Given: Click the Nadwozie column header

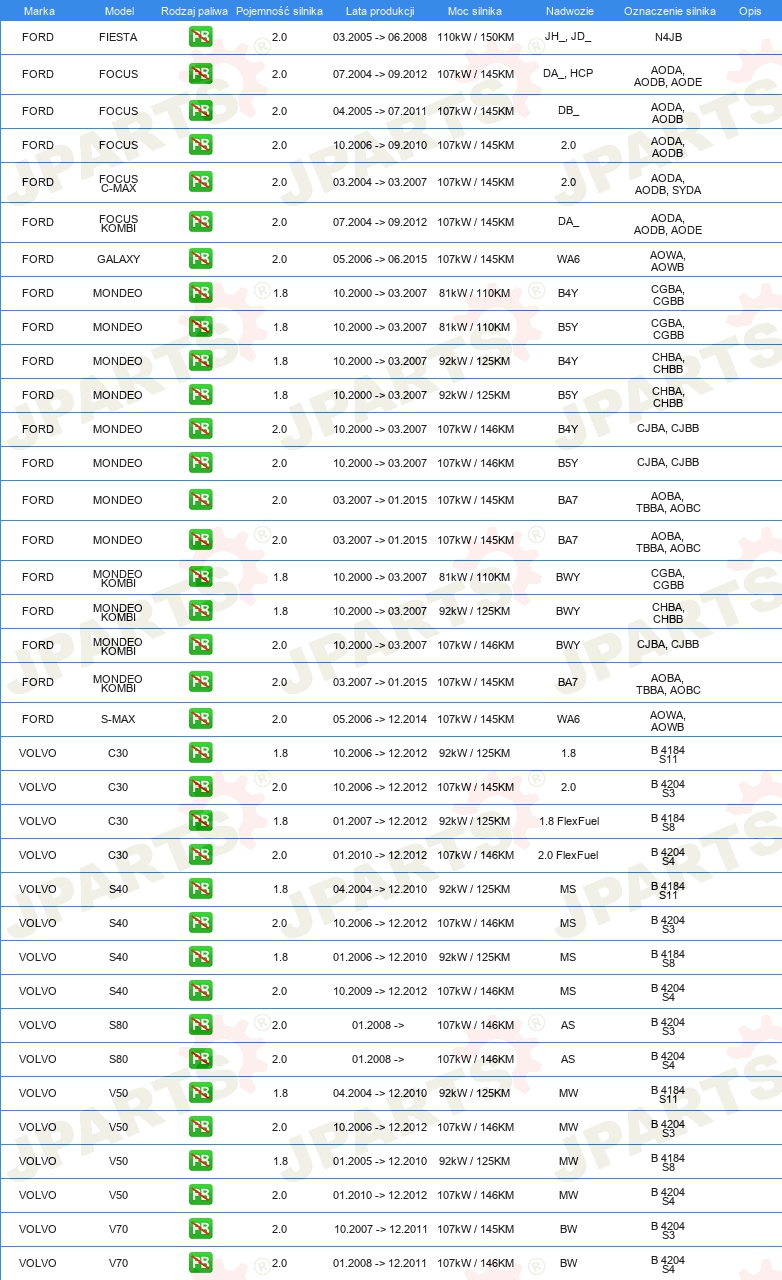Looking at the screenshot, I should click(x=568, y=11).
